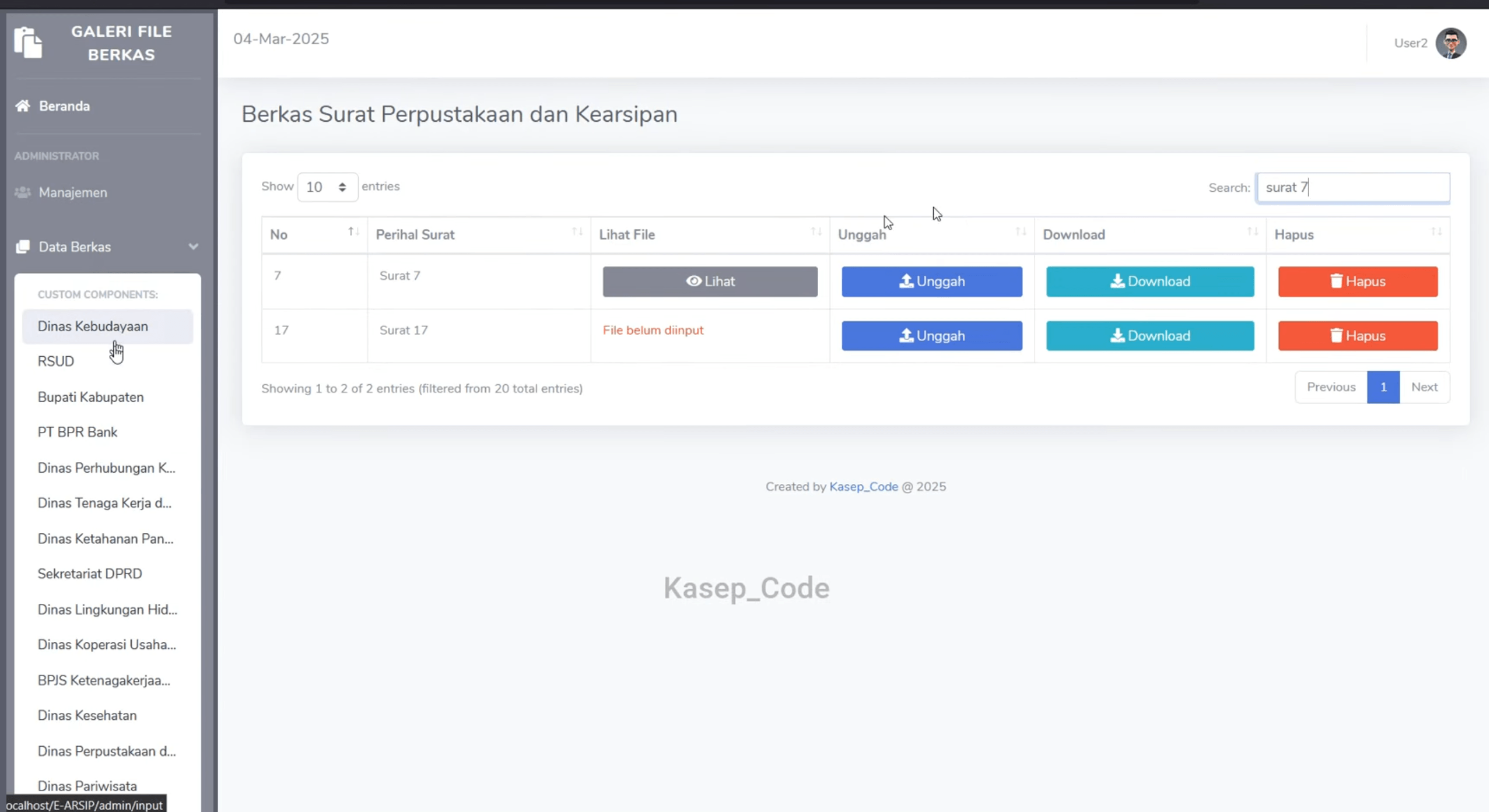The height and width of the screenshot is (812, 1490).
Task: Click the home icon beside Beranda
Action: pyautogui.click(x=23, y=106)
